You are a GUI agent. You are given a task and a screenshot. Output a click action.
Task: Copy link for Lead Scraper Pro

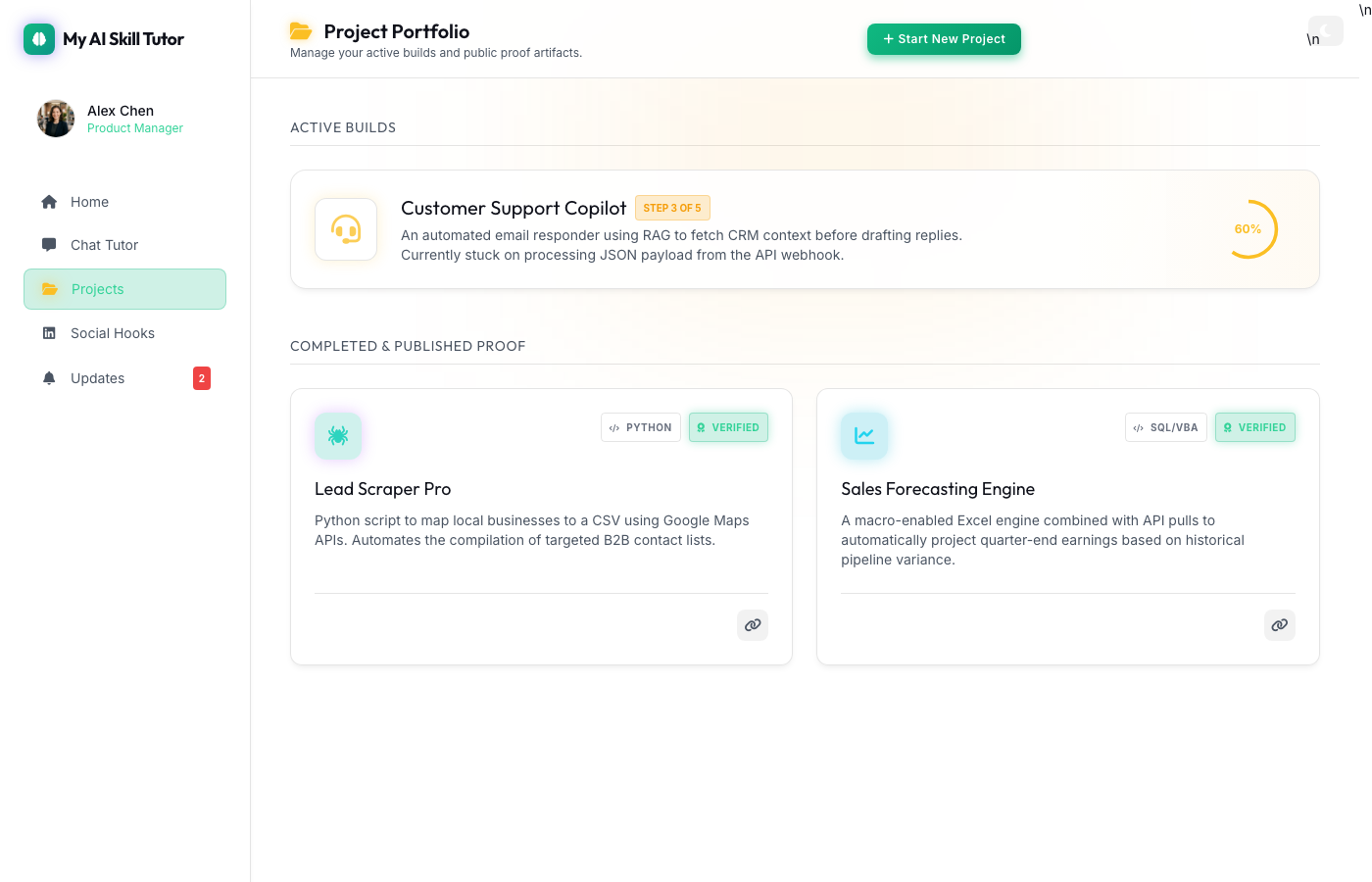[x=753, y=625]
